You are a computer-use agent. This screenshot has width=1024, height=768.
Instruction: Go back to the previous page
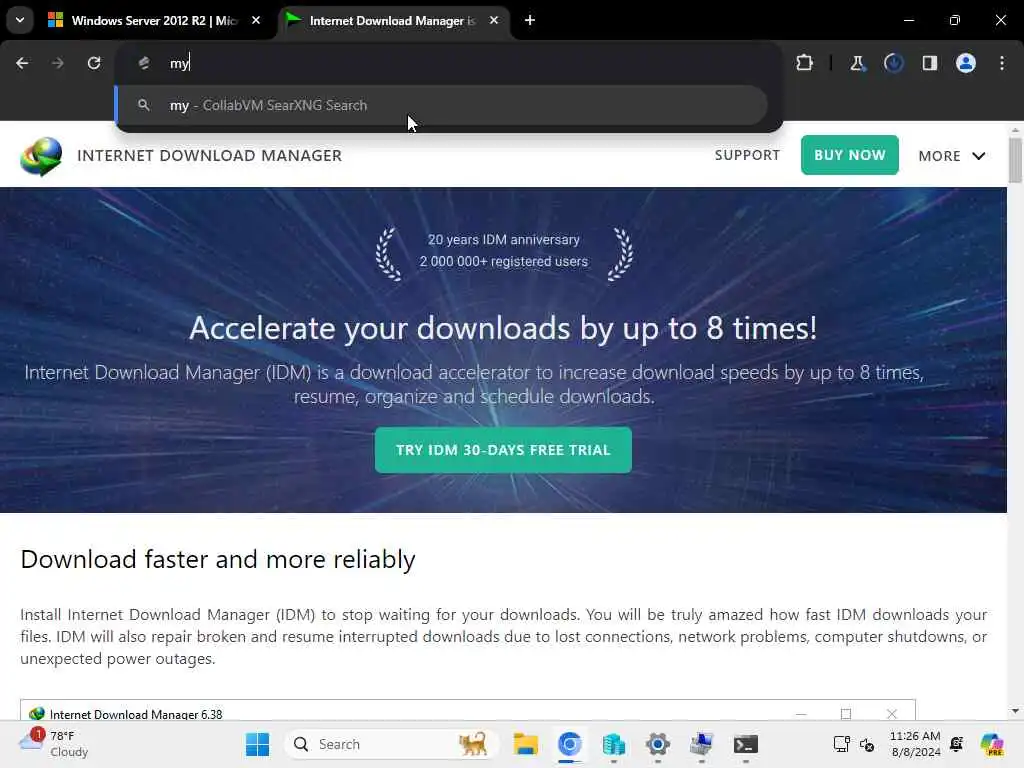pyautogui.click(x=22, y=63)
